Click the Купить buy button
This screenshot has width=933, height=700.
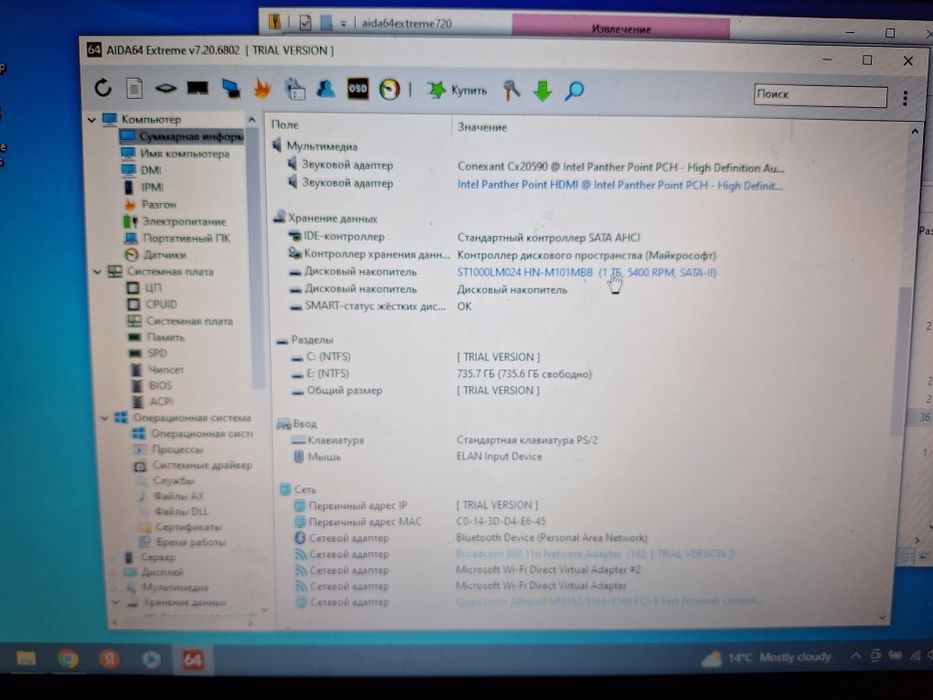click(457, 90)
